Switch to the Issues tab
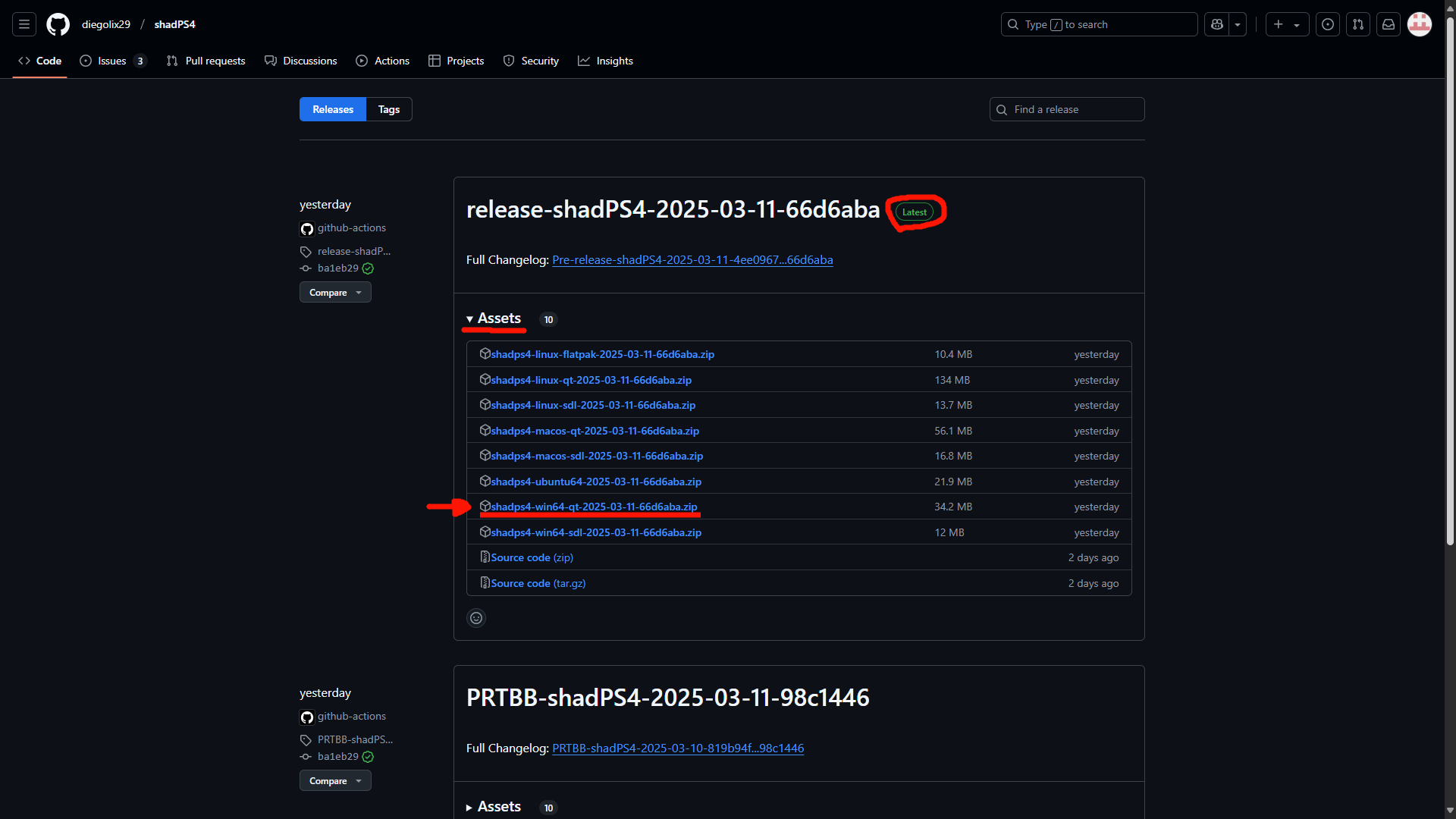Viewport: 1456px width, 819px height. click(x=112, y=61)
